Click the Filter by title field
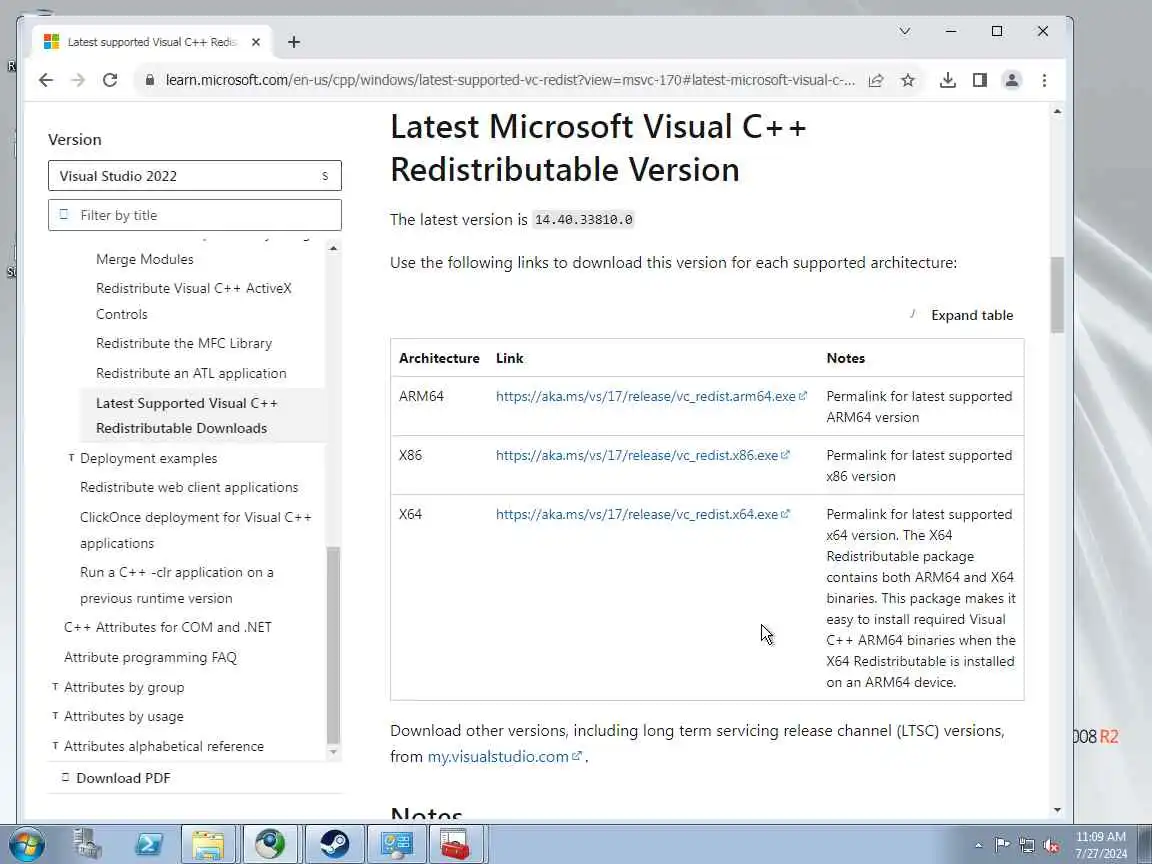The width and height of the screenshot is (1152, 864). coord(195,215)
